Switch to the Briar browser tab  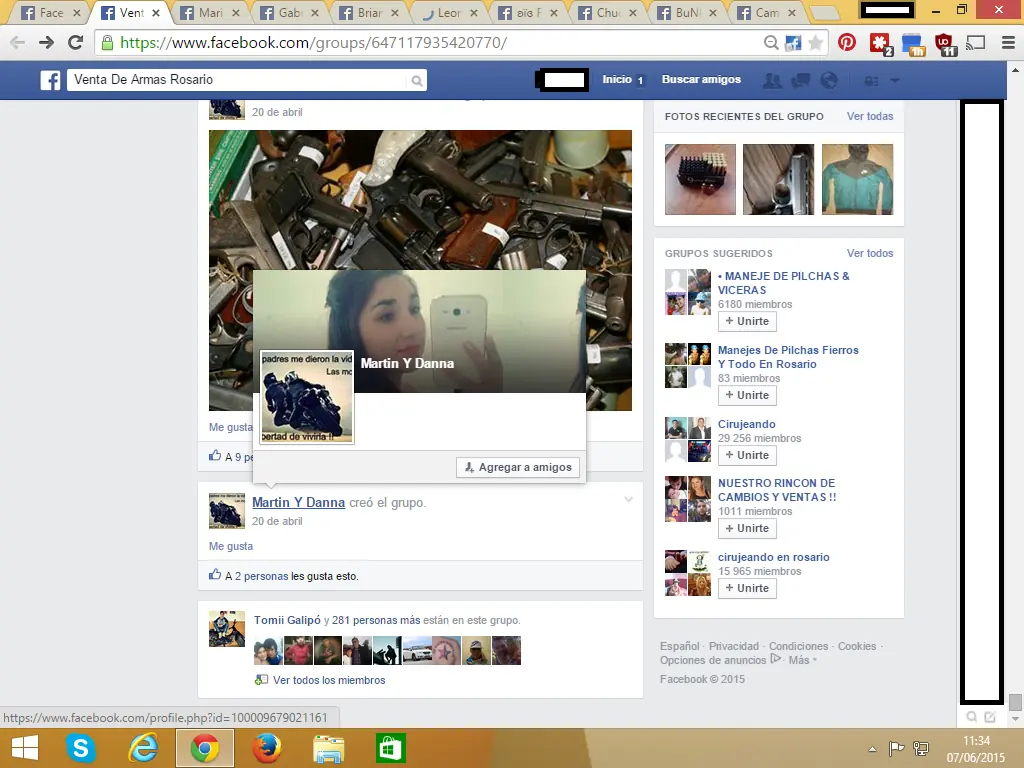pyautogui.click(x=370, y=12)
